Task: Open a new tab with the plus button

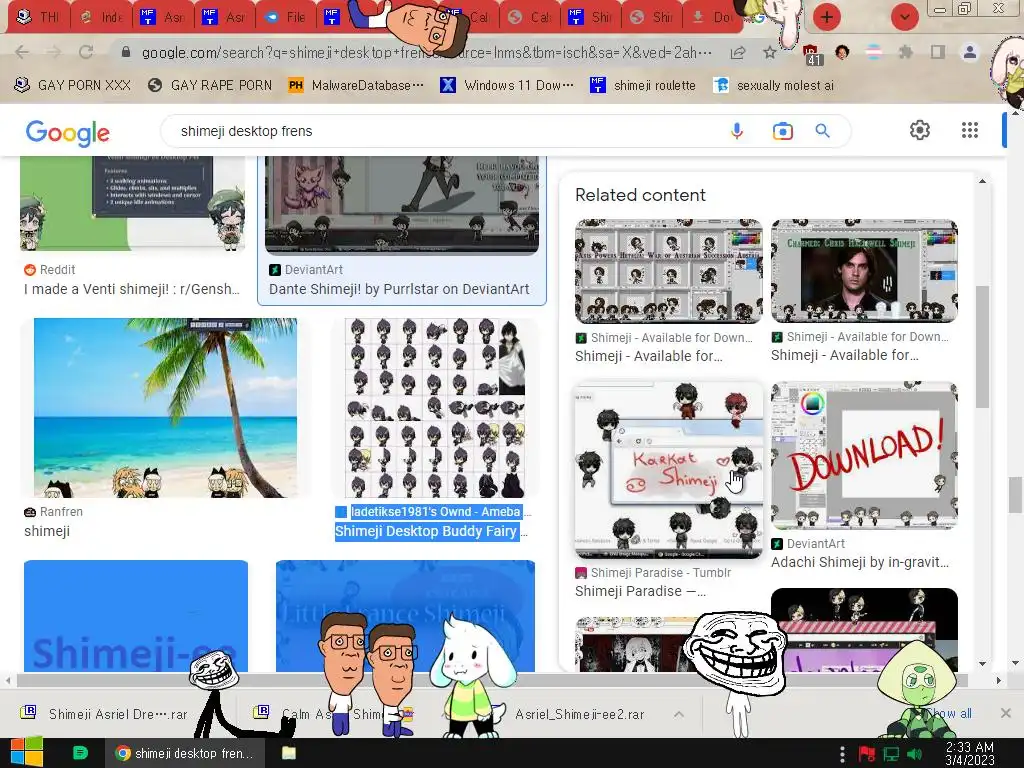Action: [827, 17]
